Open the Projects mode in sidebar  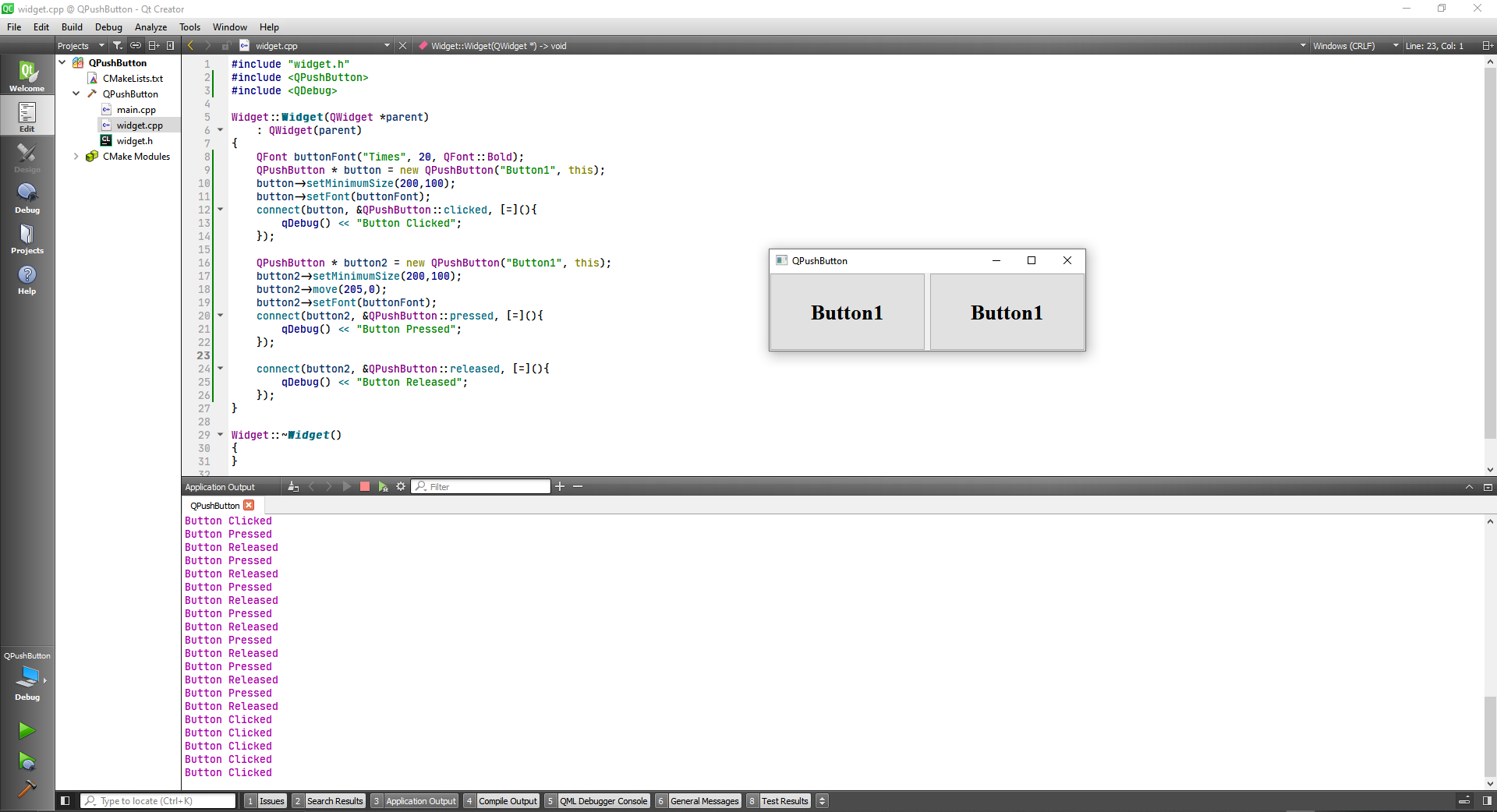click(27, 238)
